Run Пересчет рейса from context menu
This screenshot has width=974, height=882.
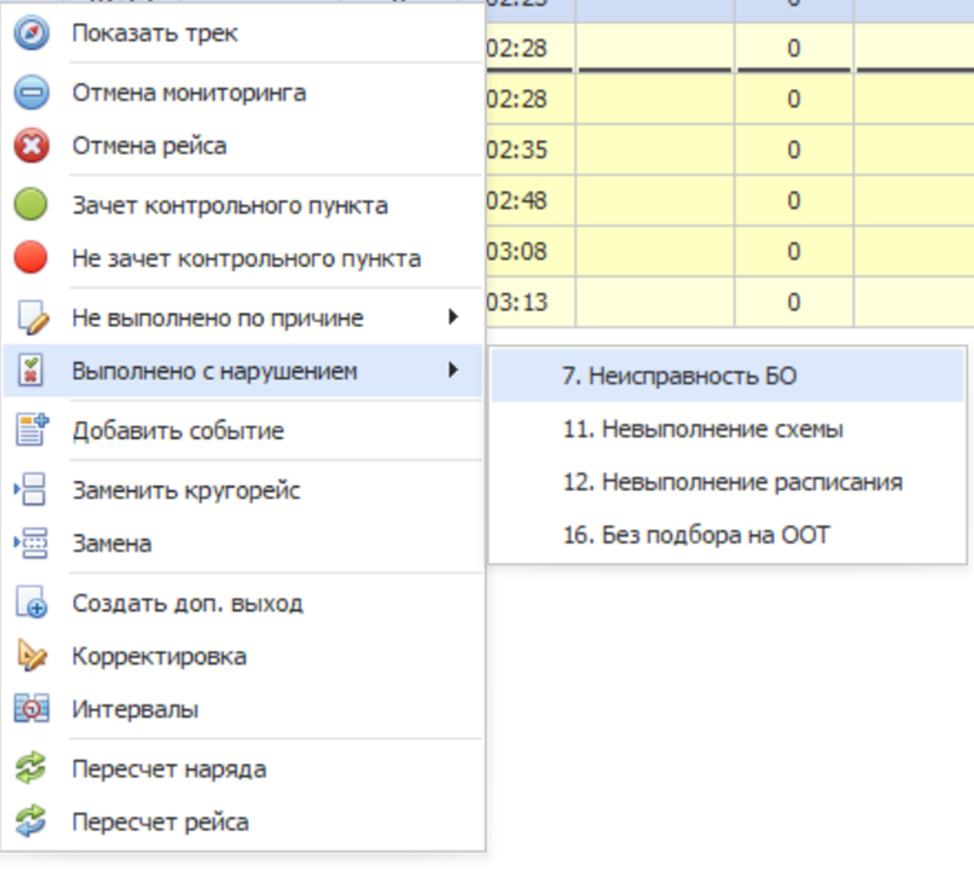pyautogui.click(x=160, y=823)
